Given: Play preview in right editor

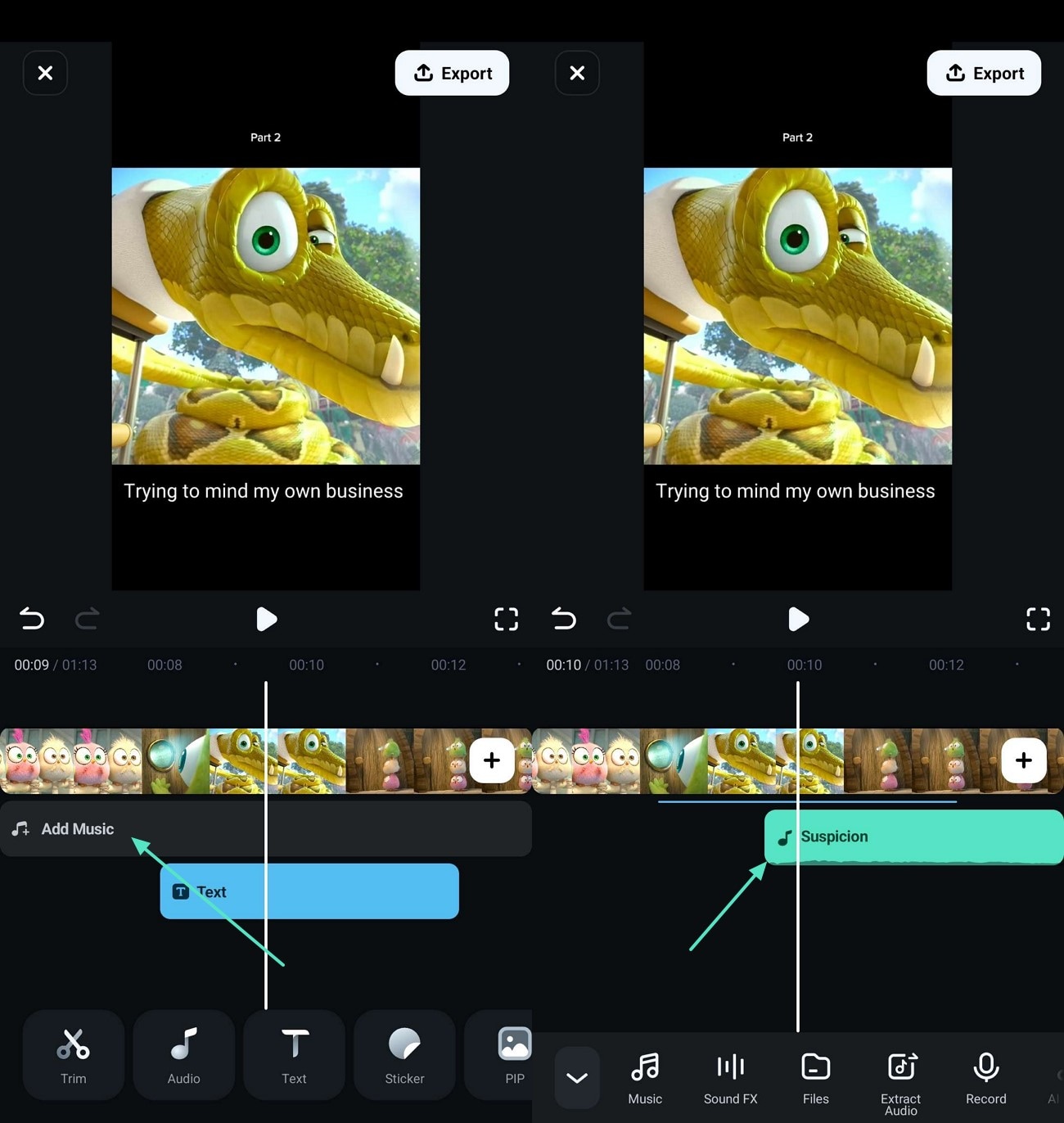Looking at the screenshot, I should pyautogui.click(x=798, y=619).
